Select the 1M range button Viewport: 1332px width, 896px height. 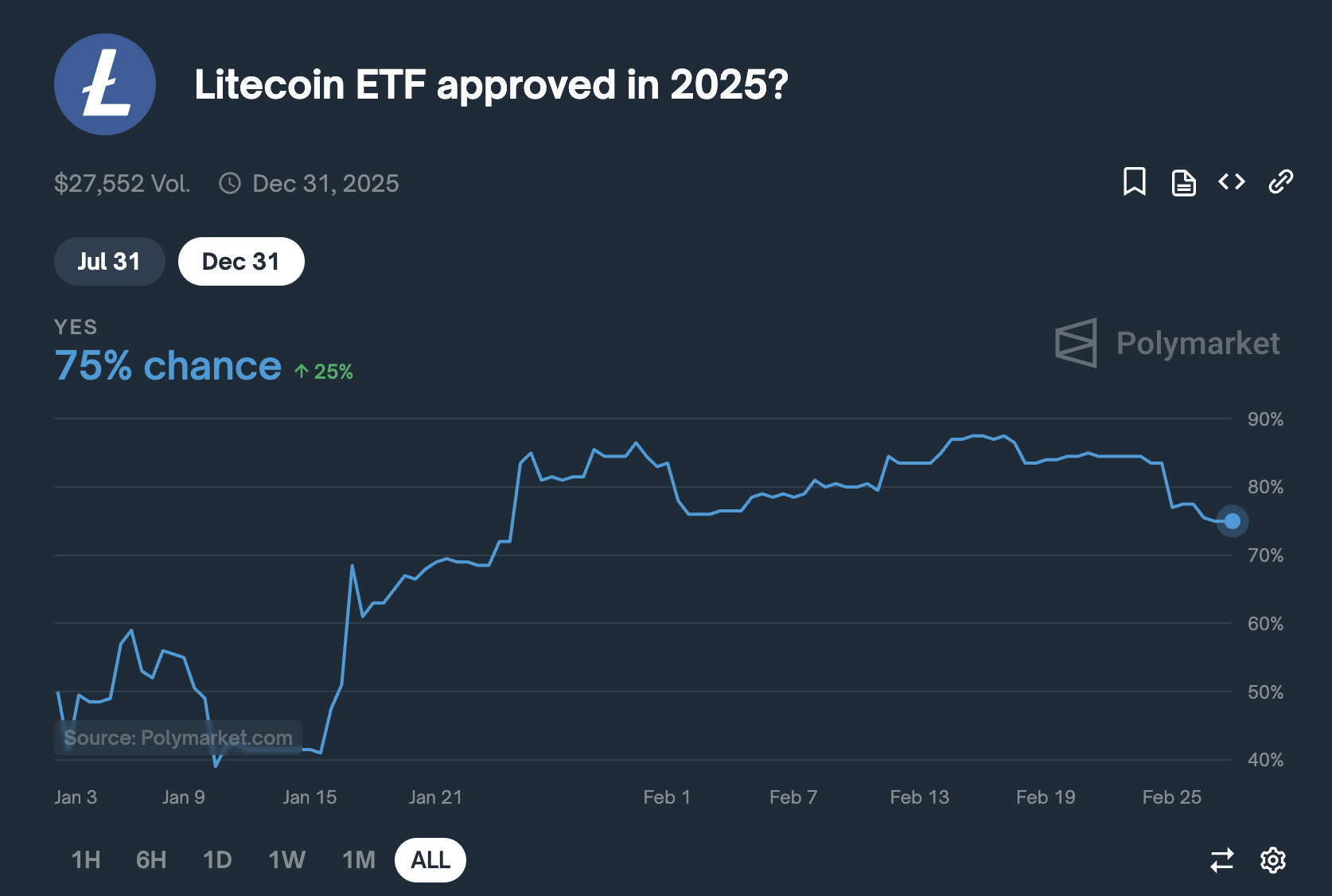click(358, 860)
